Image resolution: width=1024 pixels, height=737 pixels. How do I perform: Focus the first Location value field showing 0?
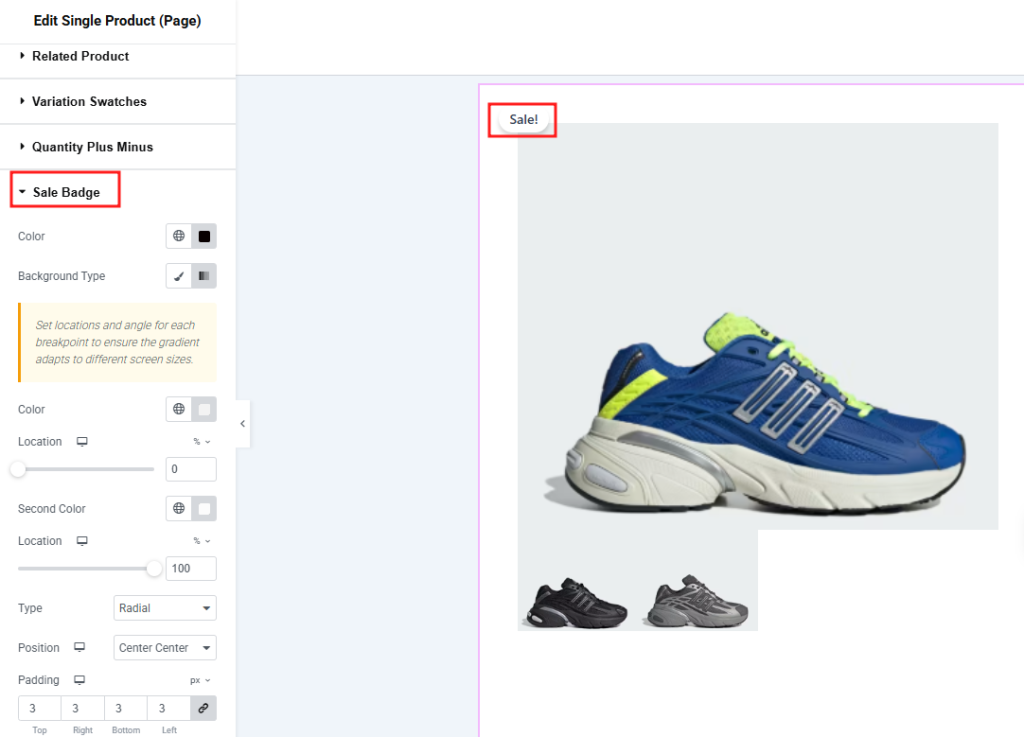pyautogui.click(x=191, y=469)
